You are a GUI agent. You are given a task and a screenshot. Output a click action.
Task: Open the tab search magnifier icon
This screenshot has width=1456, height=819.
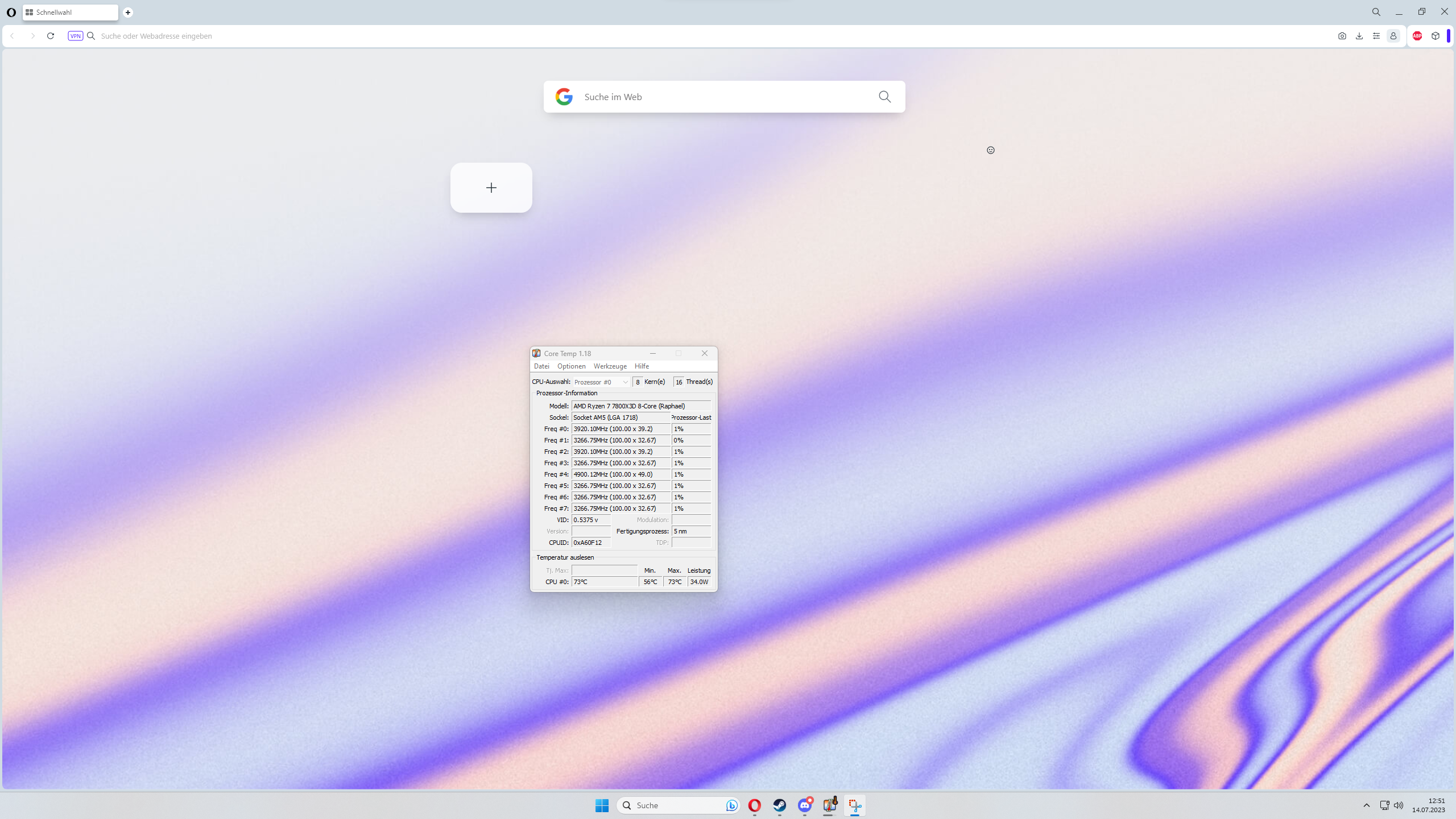click(1376, 12)
